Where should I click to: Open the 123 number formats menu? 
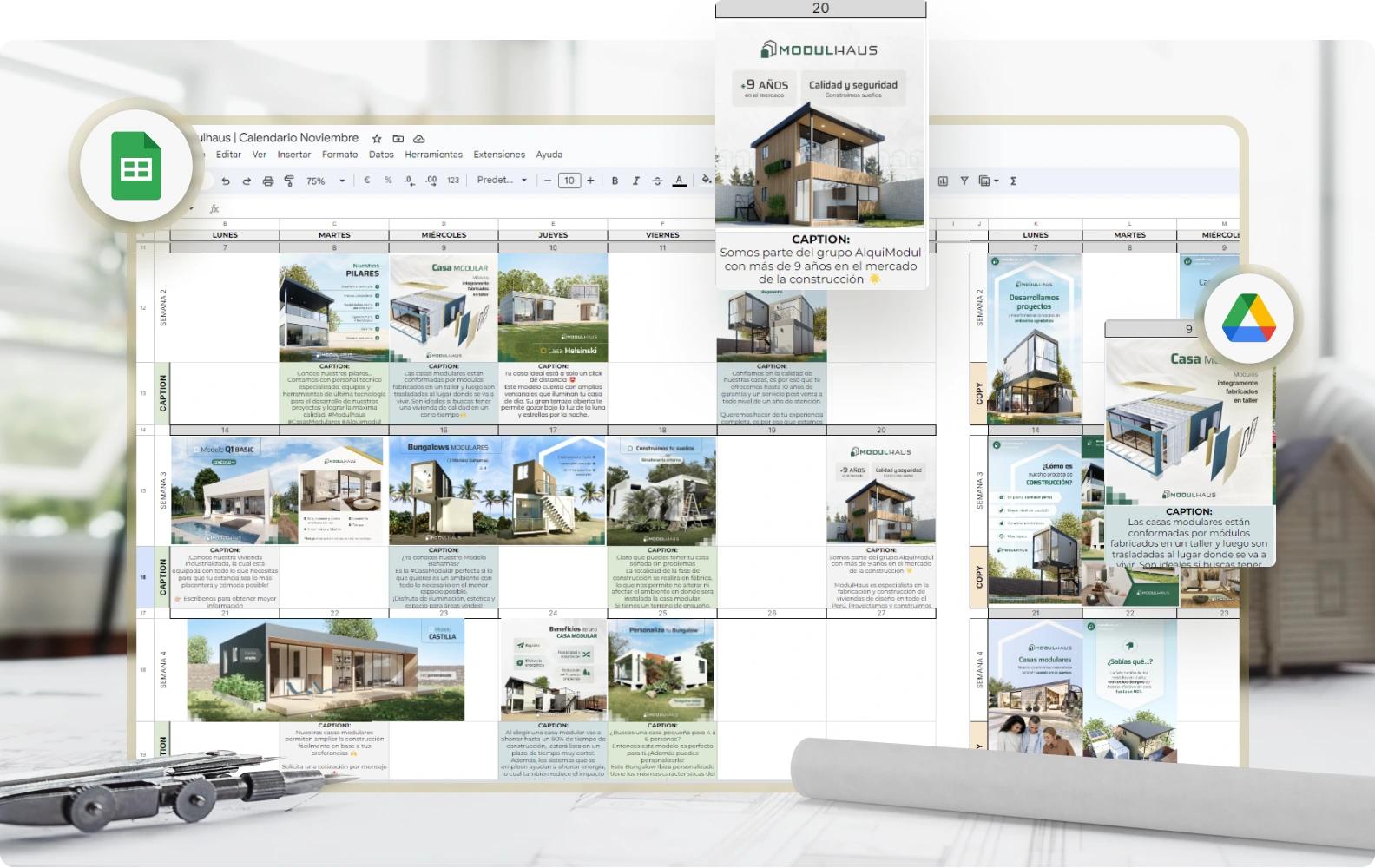pos(453,181)
